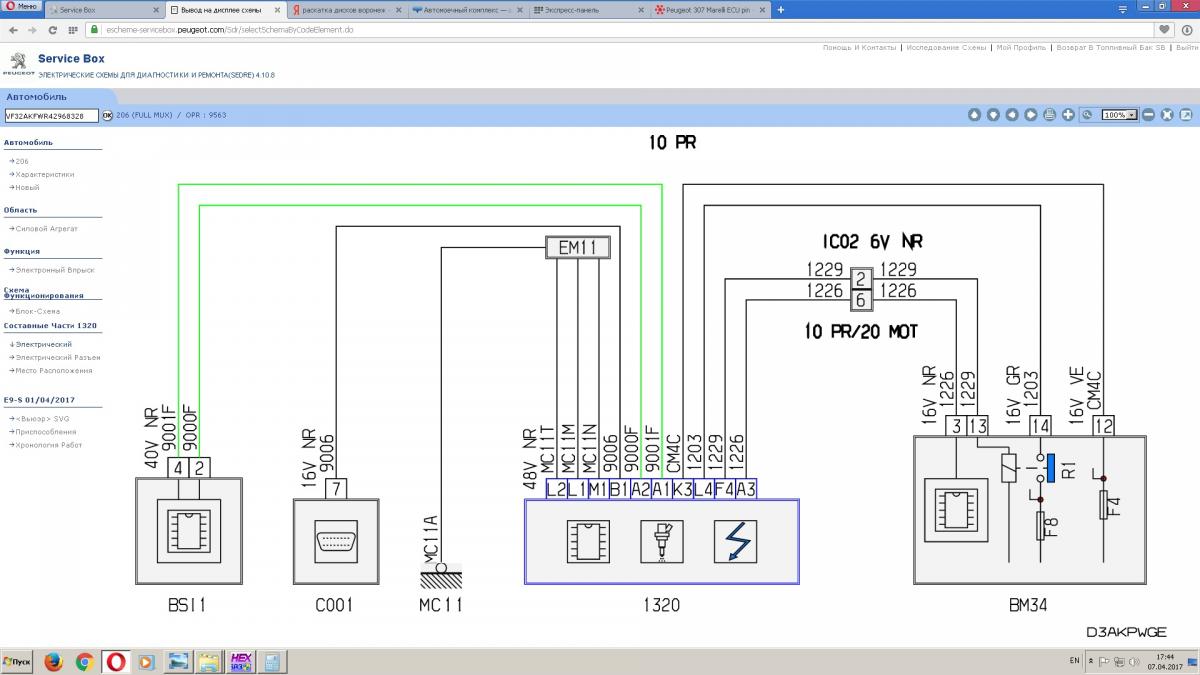Image resolution: width=1200 pixels, height=675 pixels.
Task: Open the <Выбор> SVG sidebar link
Action: [x=42, y=418]
